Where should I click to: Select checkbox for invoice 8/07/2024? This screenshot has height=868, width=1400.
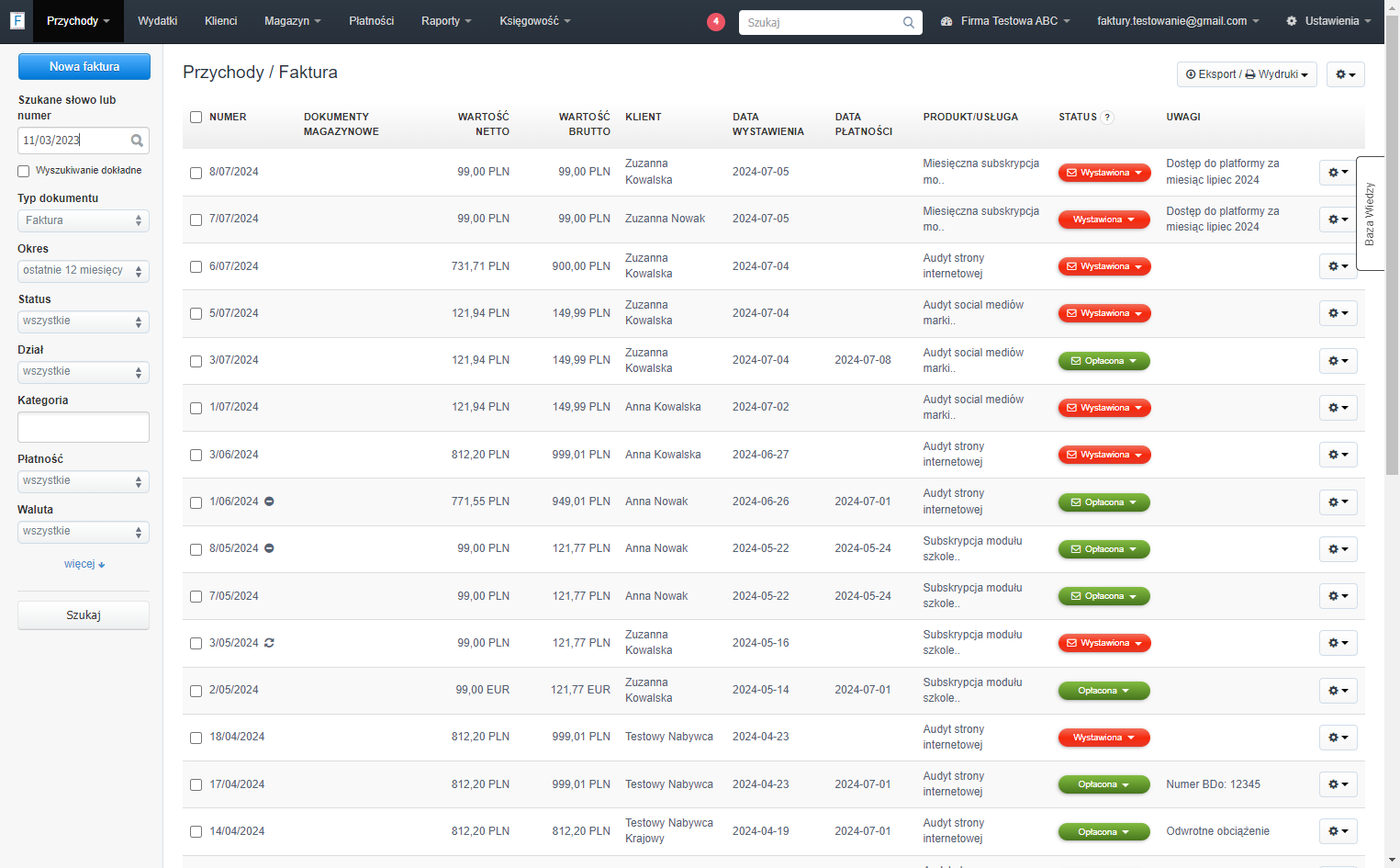[196, 173]
